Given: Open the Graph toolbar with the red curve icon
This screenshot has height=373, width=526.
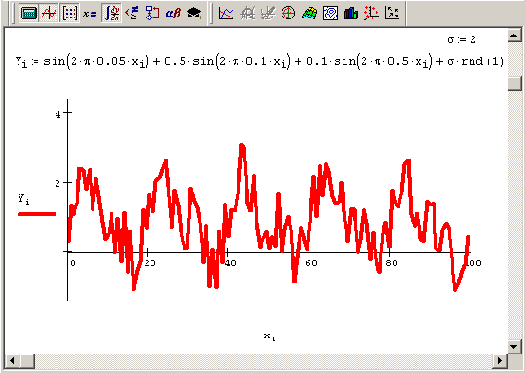Looking at the screenshot, I should click(49, 13).
